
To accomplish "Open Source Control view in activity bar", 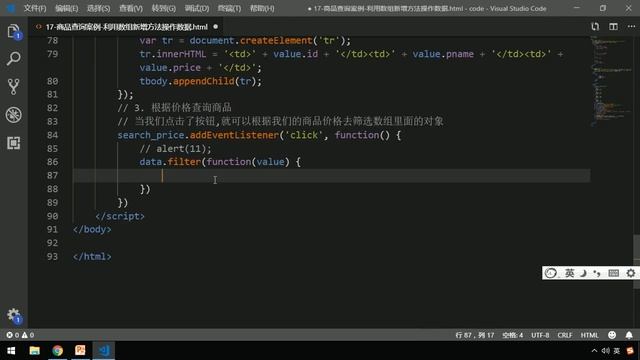I will (x=13, y=87).
